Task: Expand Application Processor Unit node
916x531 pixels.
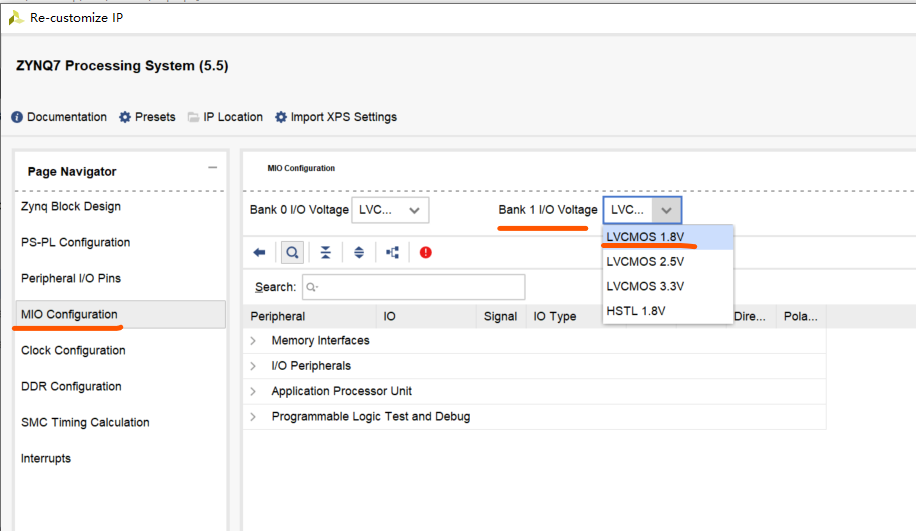Action: coord(253,391)
